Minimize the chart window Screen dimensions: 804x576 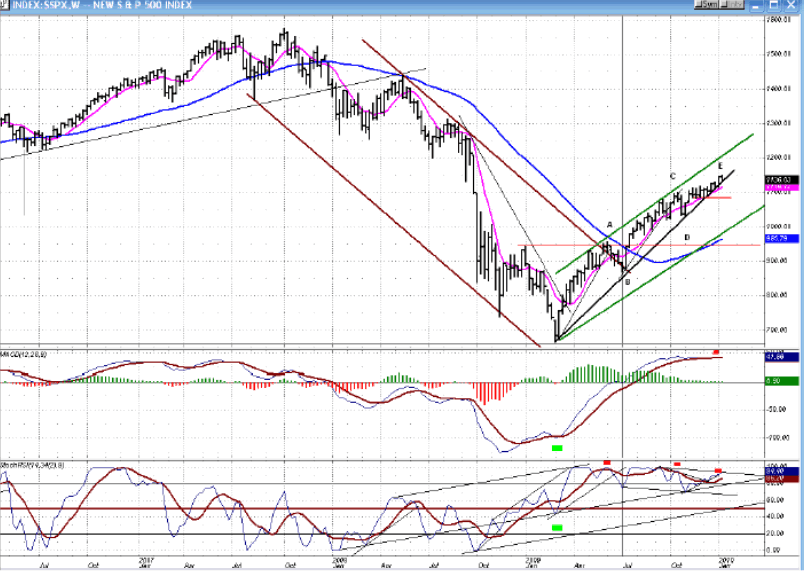pos(756,6)
